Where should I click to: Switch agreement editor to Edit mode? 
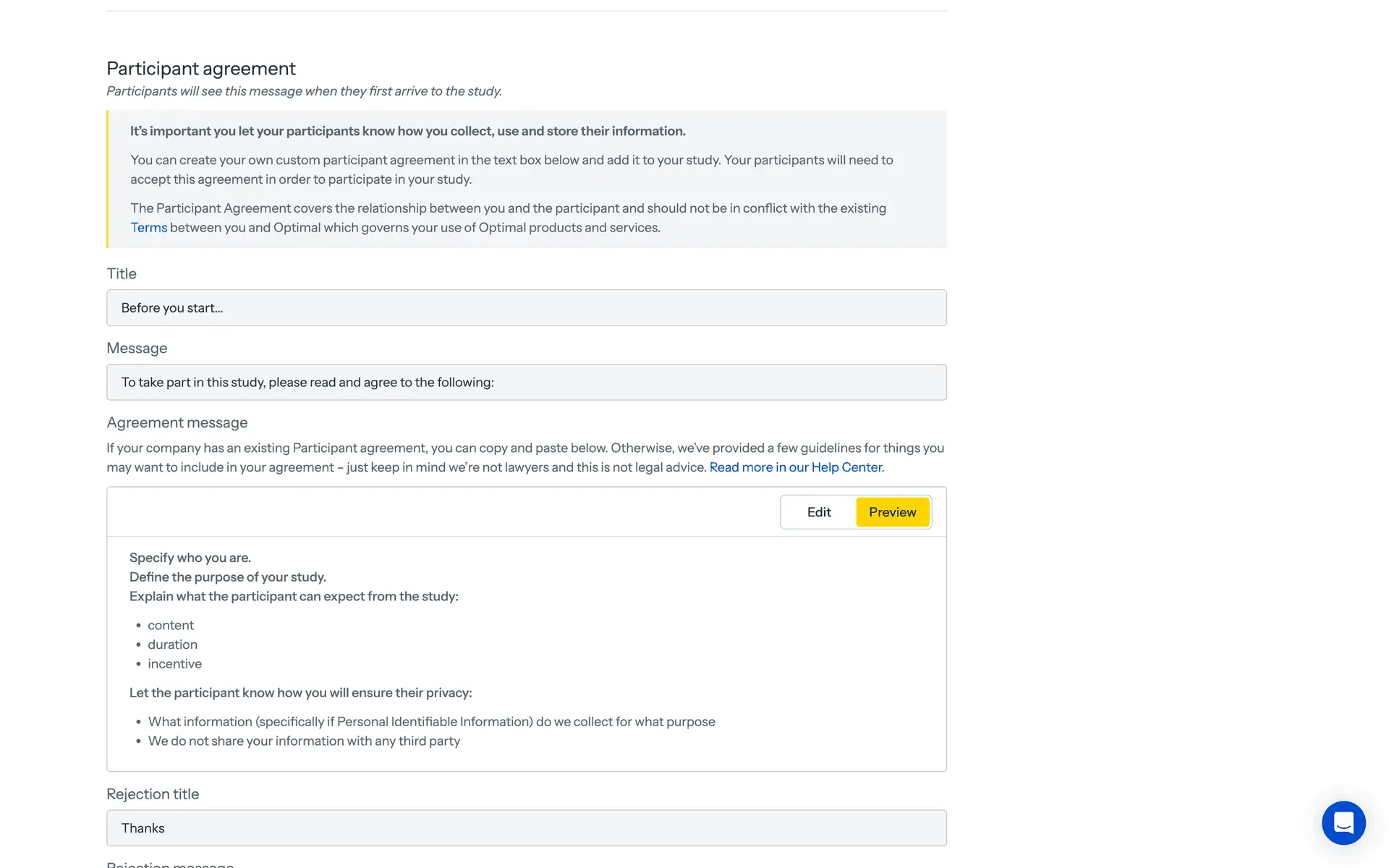[819, 512]
